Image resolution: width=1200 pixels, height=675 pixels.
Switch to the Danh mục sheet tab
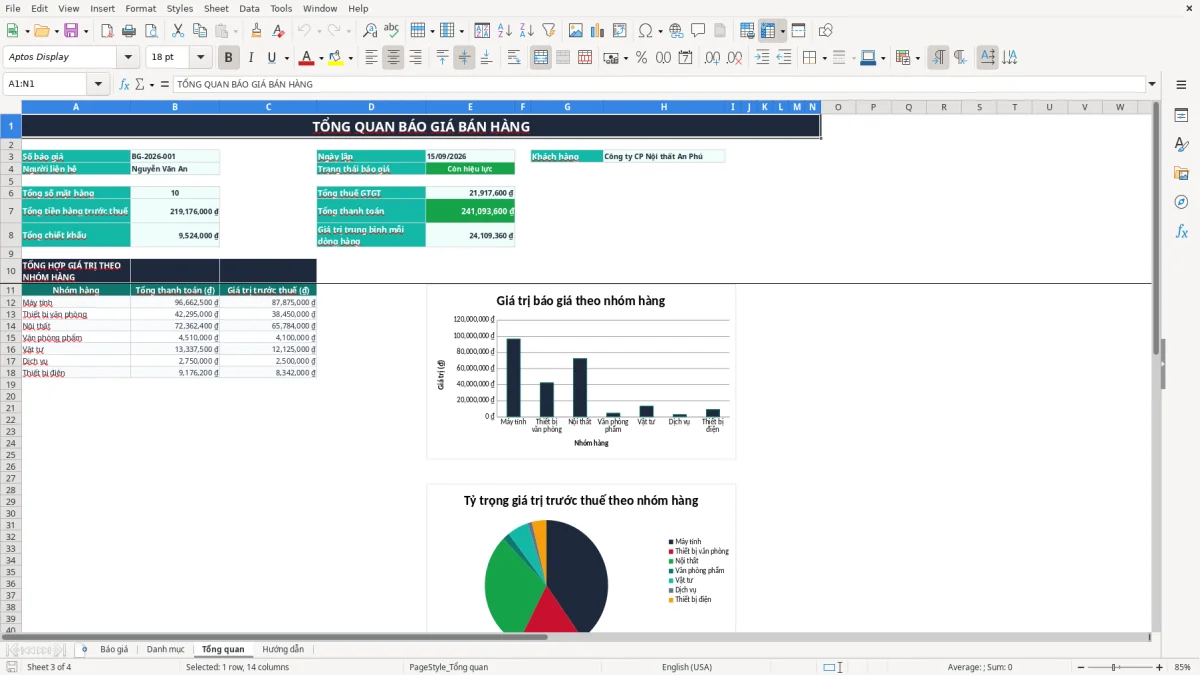[165, 649]
